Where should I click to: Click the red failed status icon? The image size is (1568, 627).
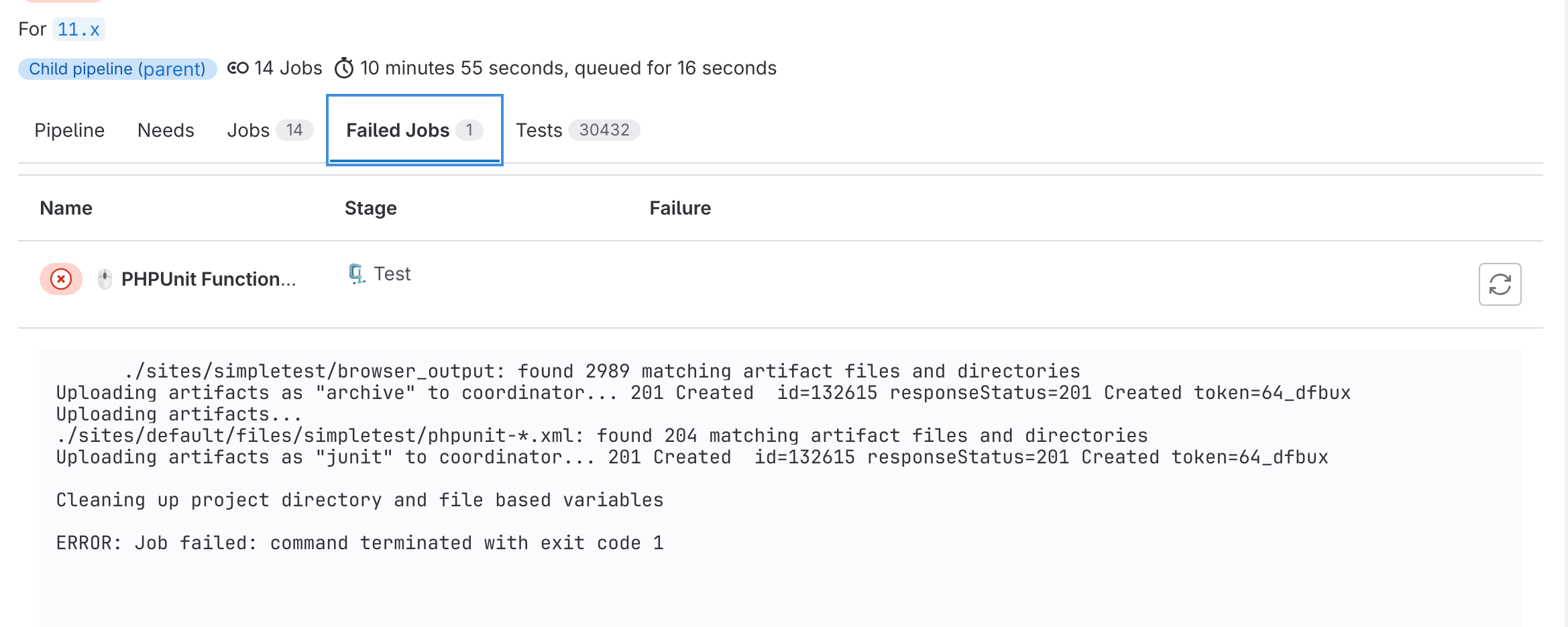[61, 279]
